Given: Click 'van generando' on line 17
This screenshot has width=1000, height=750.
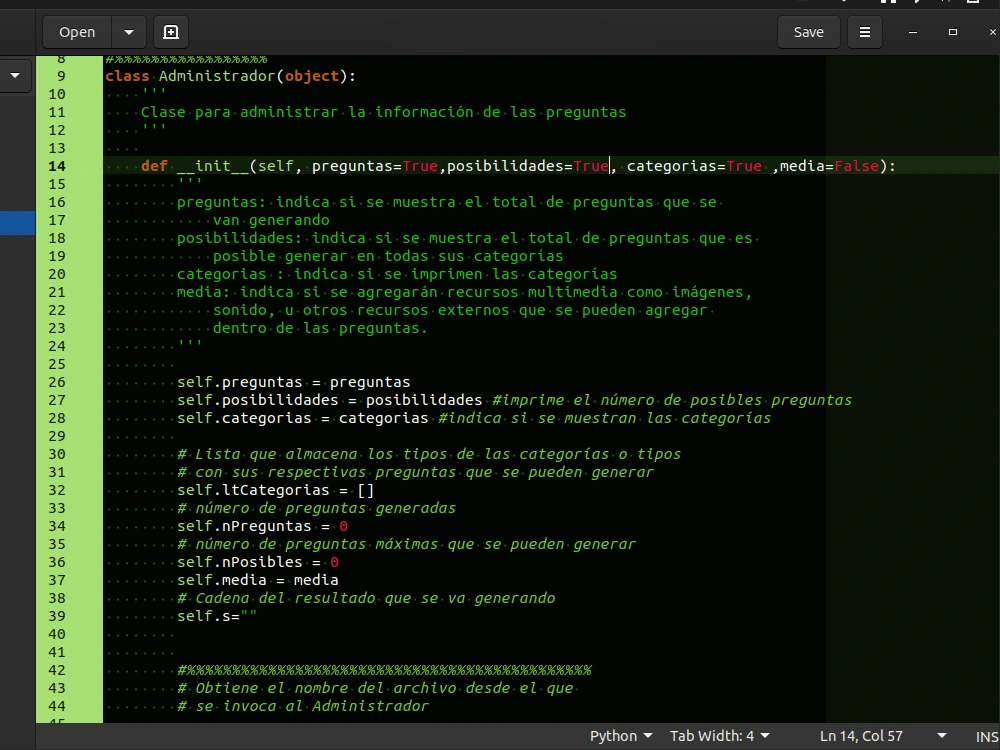Looking at the screenshot, I should (271, 220).
